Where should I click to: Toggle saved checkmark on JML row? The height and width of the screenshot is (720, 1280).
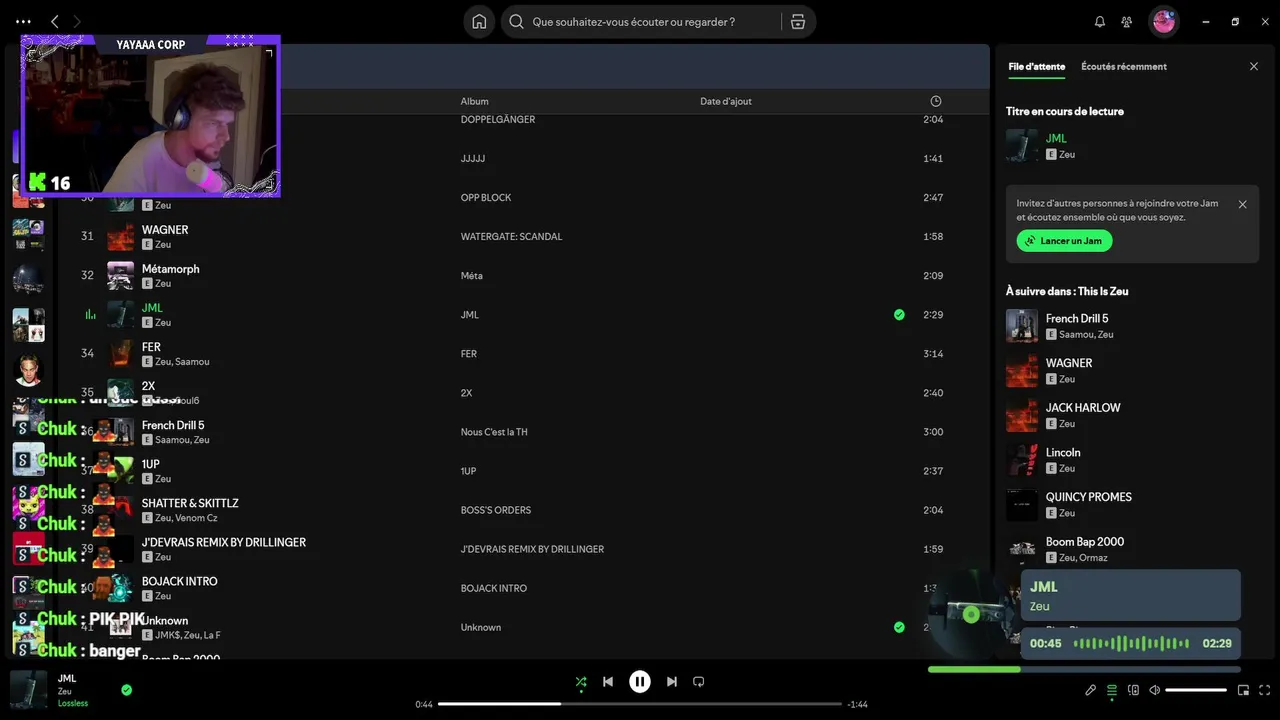pyautogui.click(x=899, y=315)
